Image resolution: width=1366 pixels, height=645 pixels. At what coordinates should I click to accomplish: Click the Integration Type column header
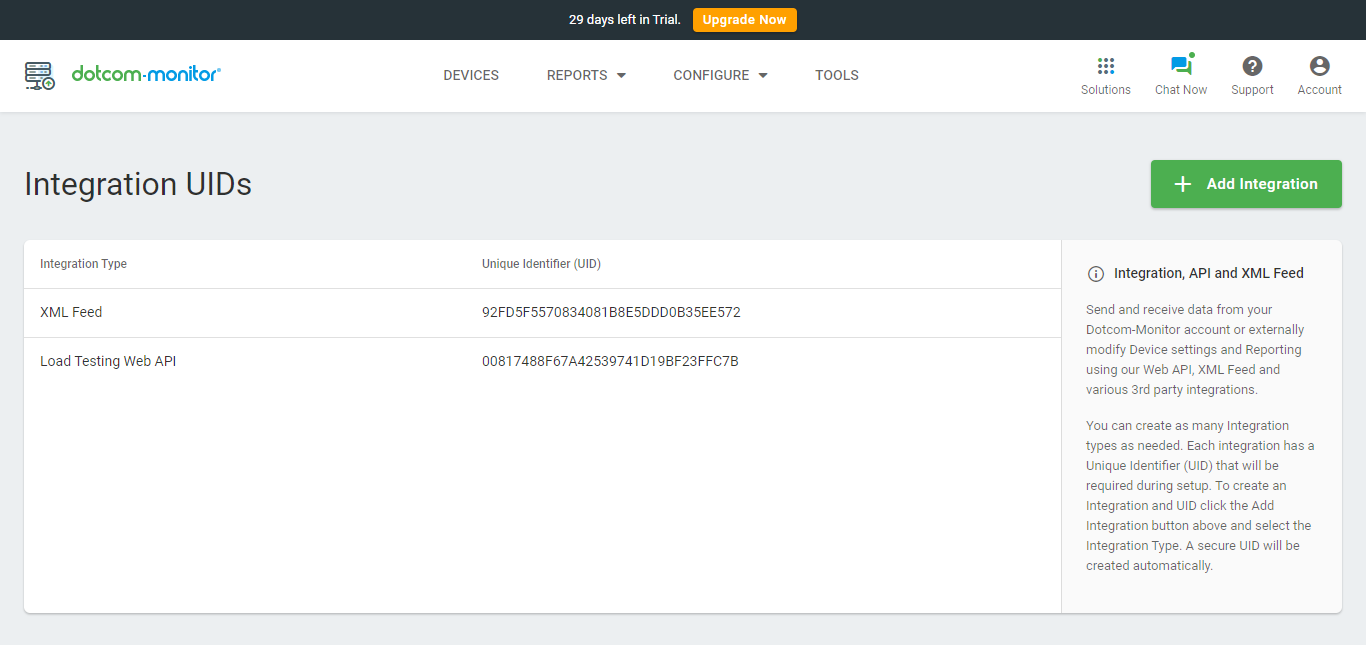[x=83, y=263]
